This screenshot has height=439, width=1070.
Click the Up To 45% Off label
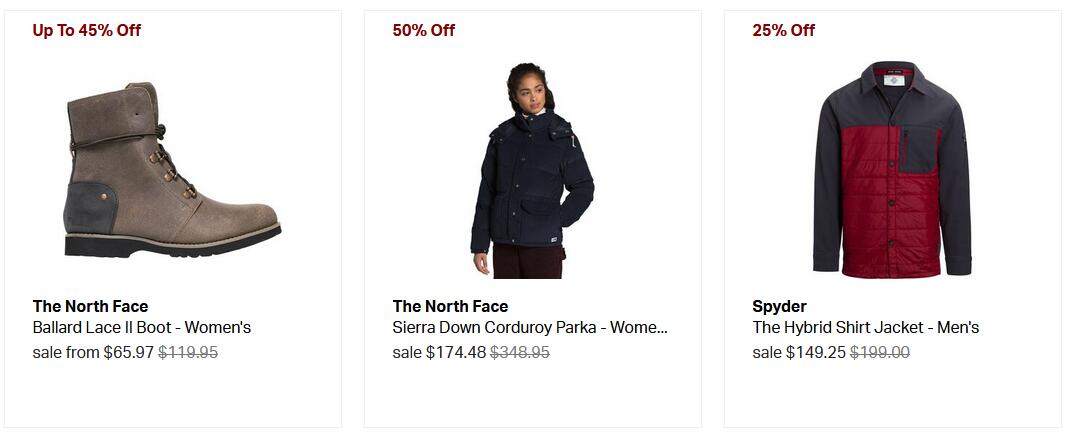pos(87,30)
